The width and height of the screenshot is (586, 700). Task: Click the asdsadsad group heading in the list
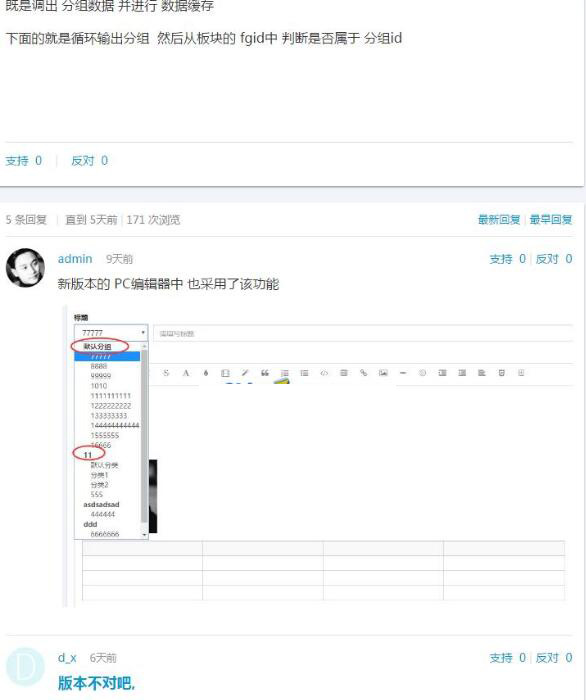[x=101, y=504]
